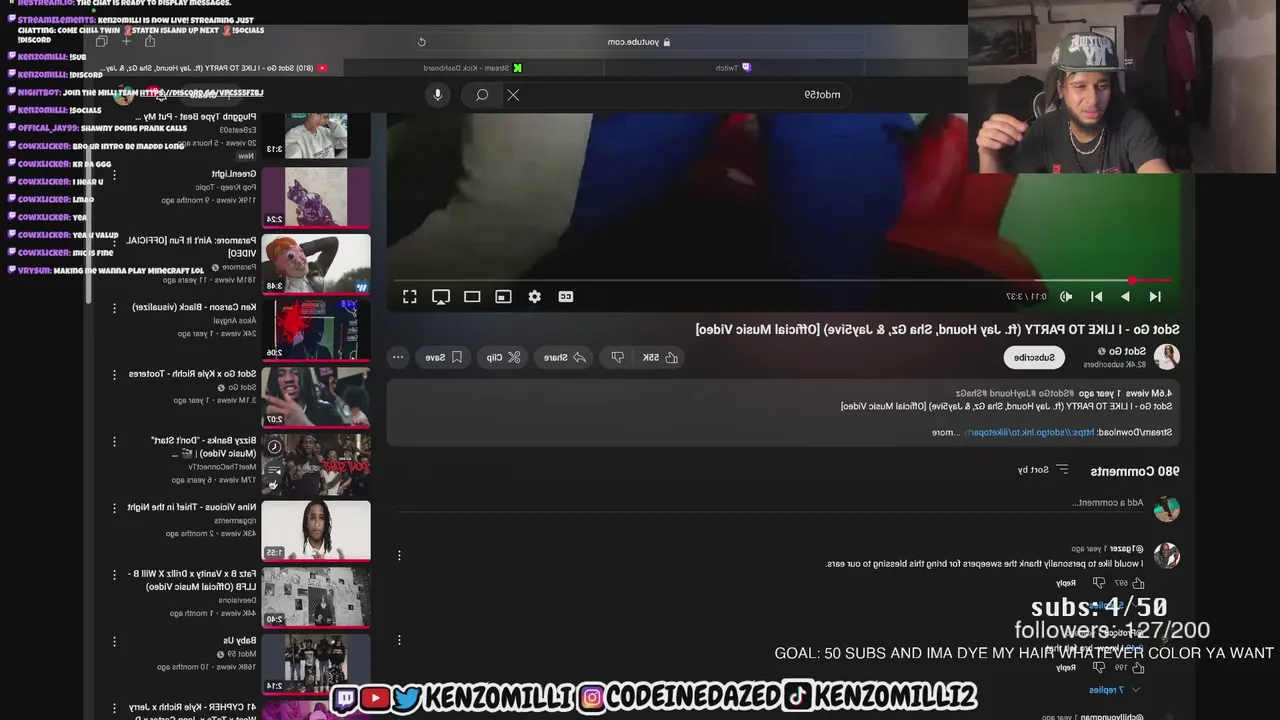This screenshot has width=1280, height=720.
Task: Expand the 7 replies thread
Action: pyautogui.click(x=1114, y=690)
